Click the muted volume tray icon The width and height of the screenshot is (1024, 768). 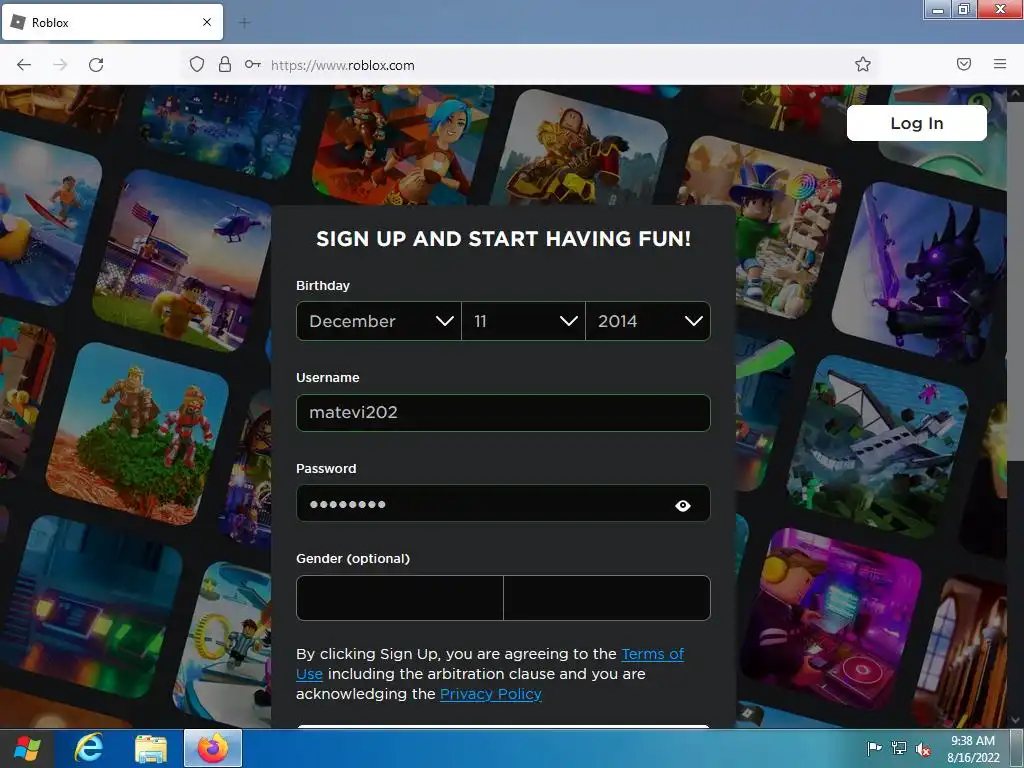pyautogui.click(x=923, y=749)
